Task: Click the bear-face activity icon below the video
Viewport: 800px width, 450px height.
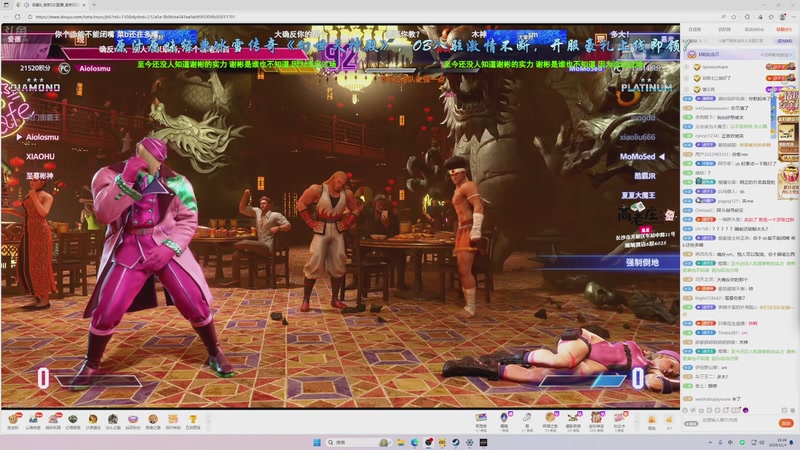Action: [13, 420]
